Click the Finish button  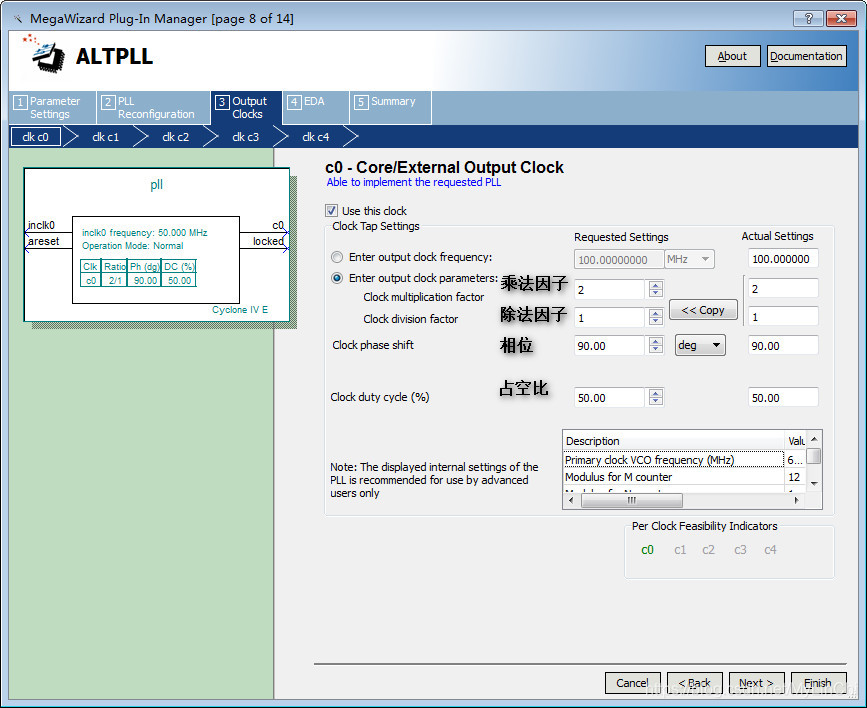(x=818, y=683)
